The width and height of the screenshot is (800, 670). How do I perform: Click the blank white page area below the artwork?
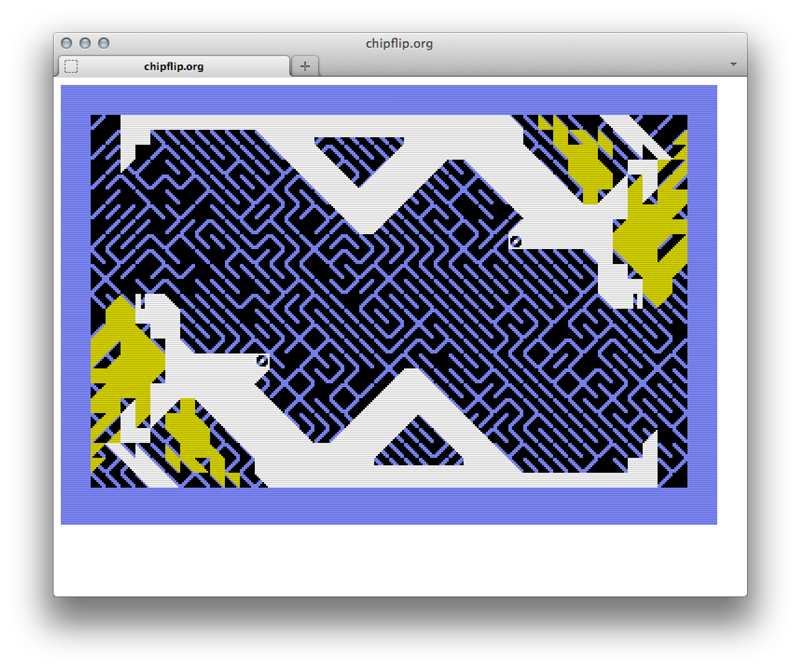pyautogui.click(x=400, y=560)
